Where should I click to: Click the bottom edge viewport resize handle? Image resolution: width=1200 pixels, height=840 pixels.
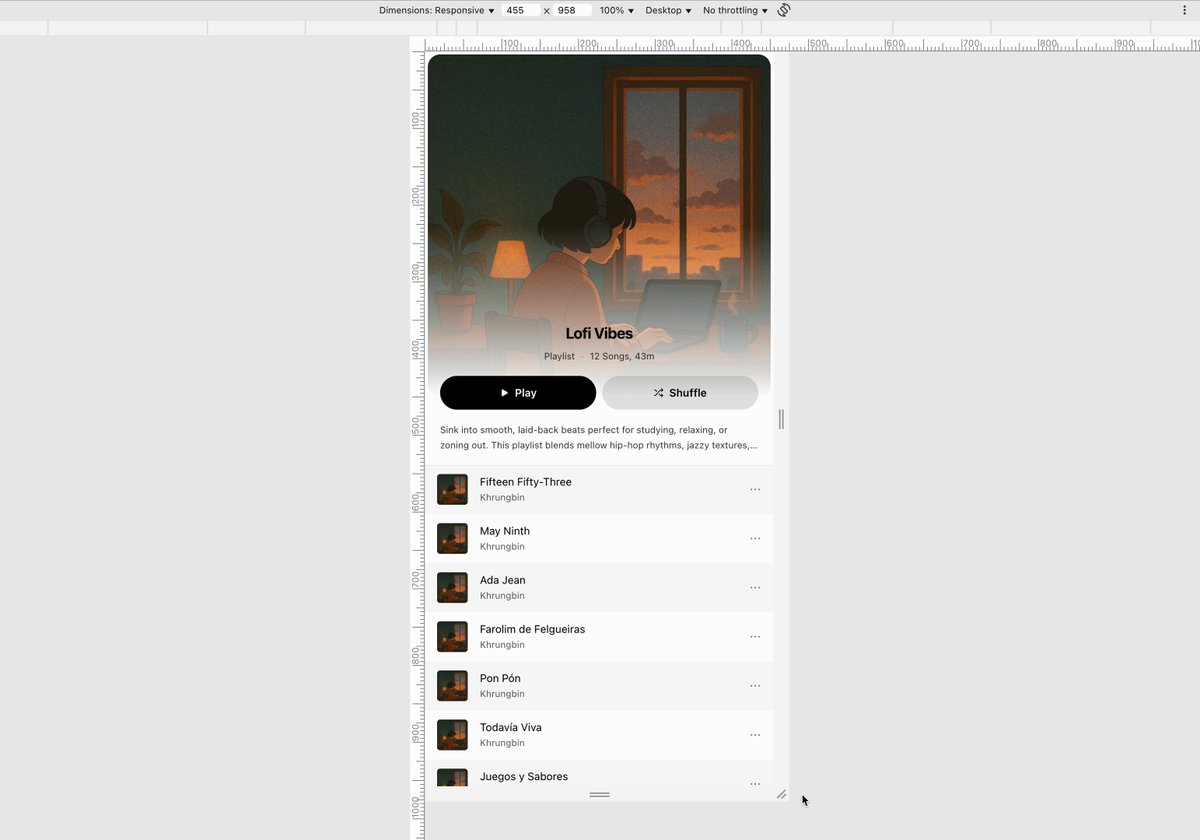click(x=600, y=795)
